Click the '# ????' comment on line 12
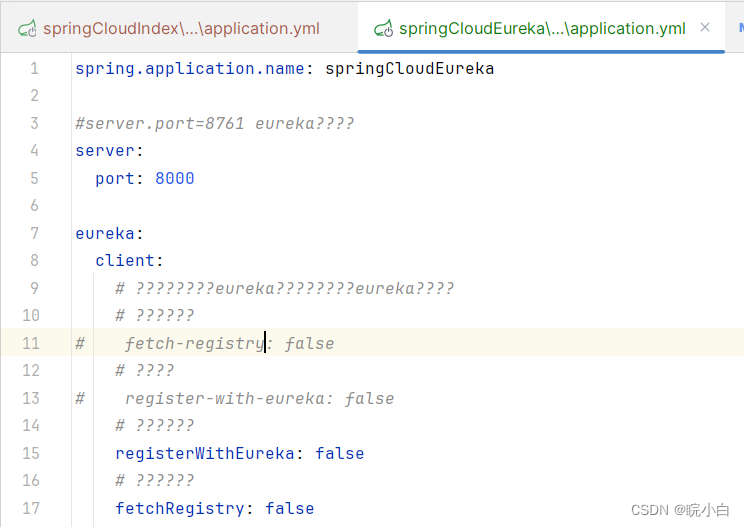744x527 pixels. click(x=145, y=370)
